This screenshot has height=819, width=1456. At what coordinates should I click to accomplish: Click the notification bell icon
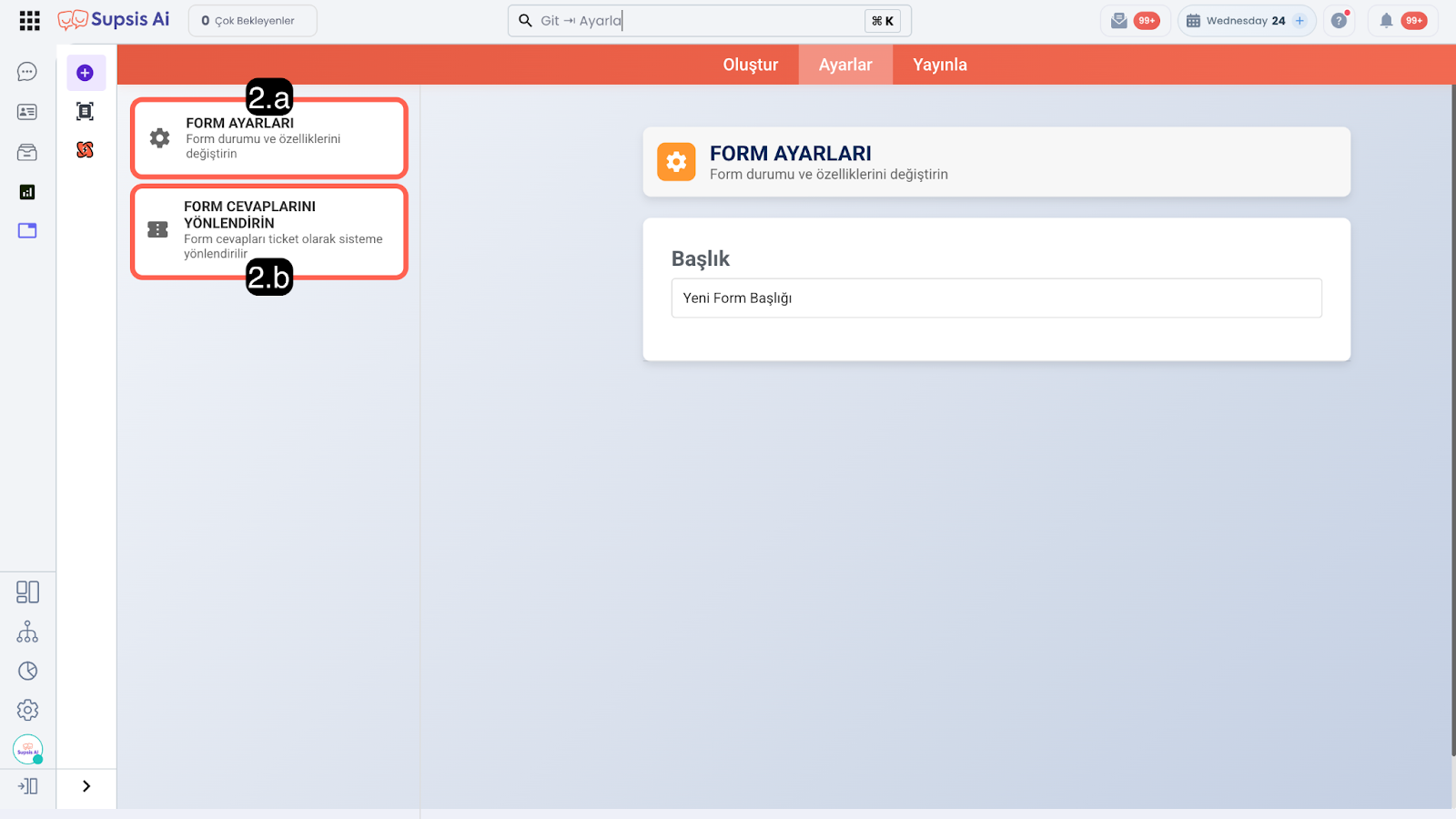1386,21
